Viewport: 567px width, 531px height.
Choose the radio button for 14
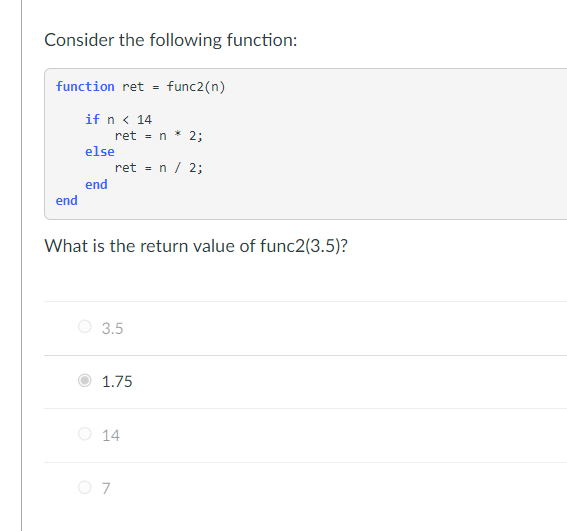pos(85,434)
